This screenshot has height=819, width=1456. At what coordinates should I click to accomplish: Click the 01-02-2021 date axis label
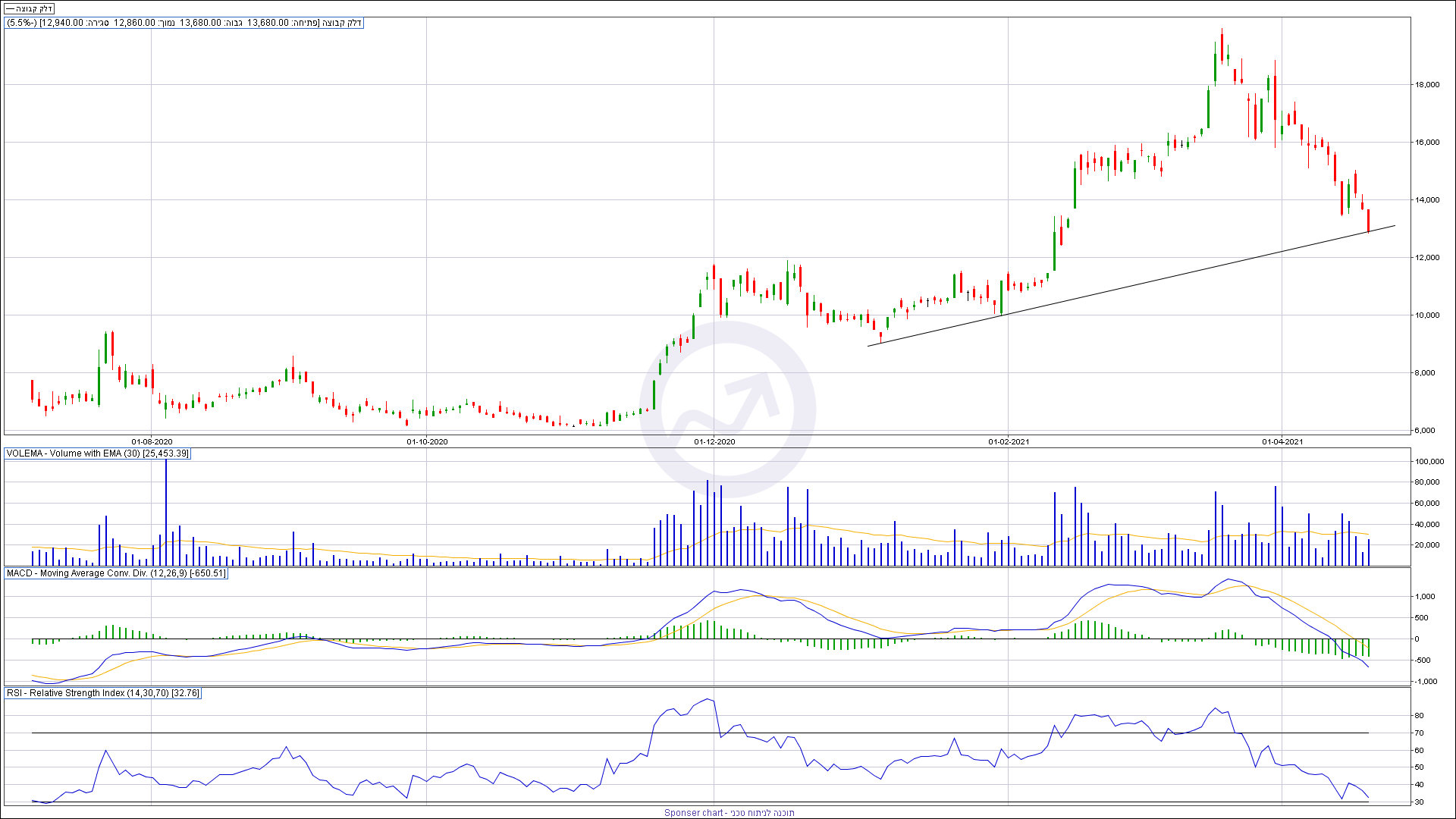[1009, 441]
